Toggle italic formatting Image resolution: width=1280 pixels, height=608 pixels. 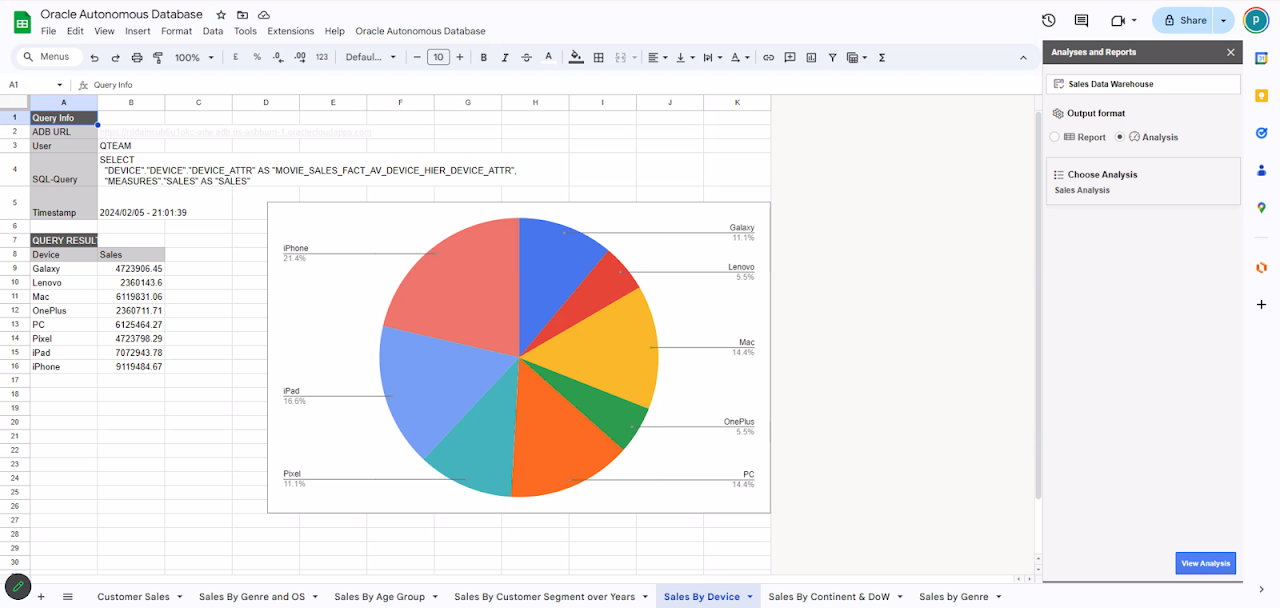[x=505, y=58]
